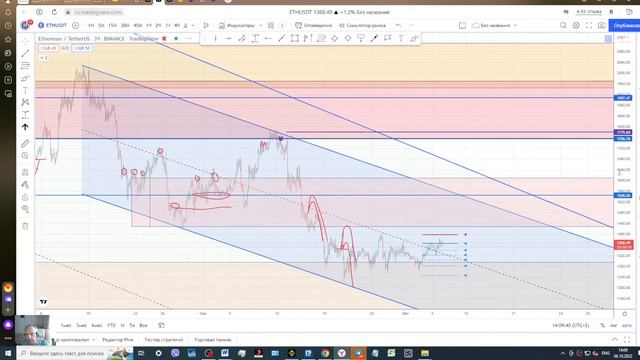Select the text tool in left sidebar
640x360 pixels.
[x=25, y=90]
